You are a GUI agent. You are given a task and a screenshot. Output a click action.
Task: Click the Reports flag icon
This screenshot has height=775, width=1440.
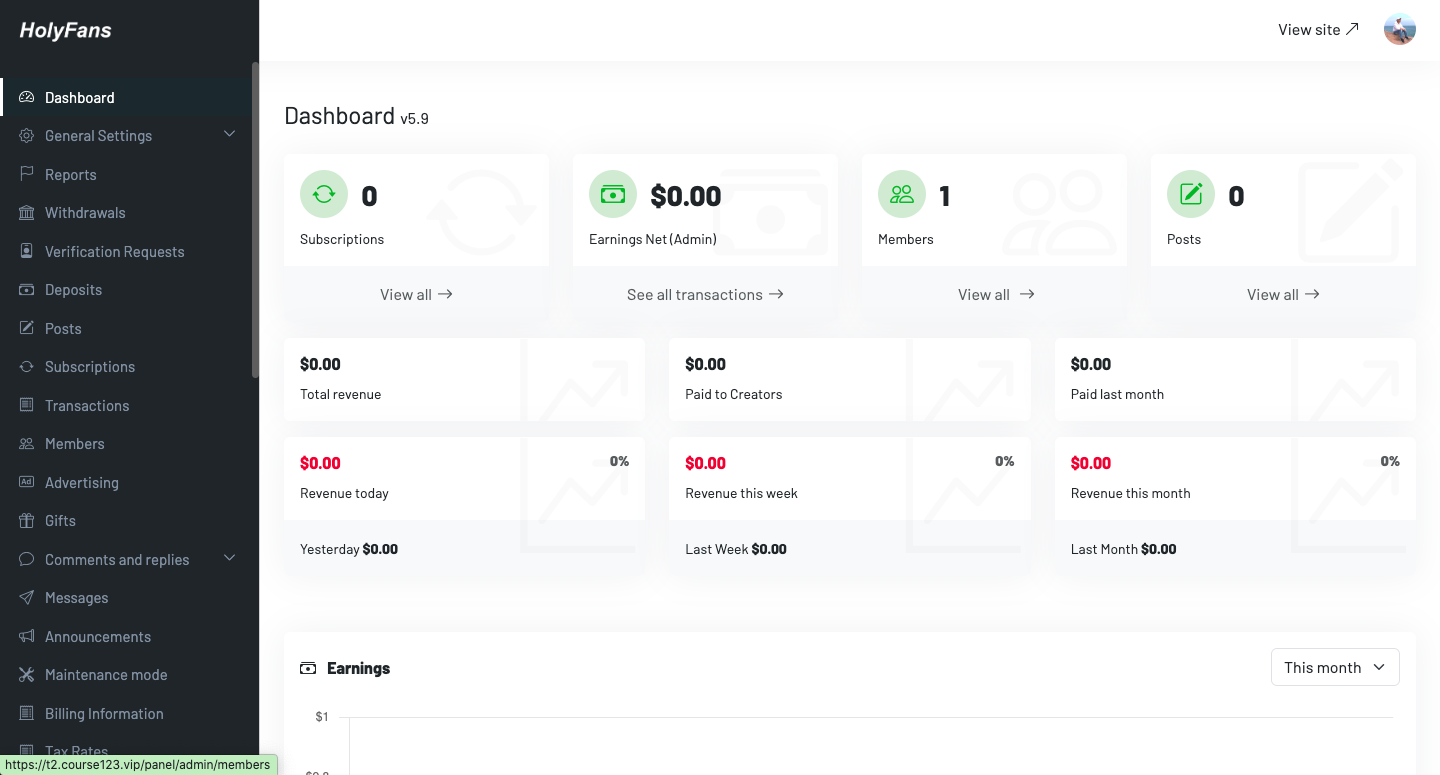(27, 174)
